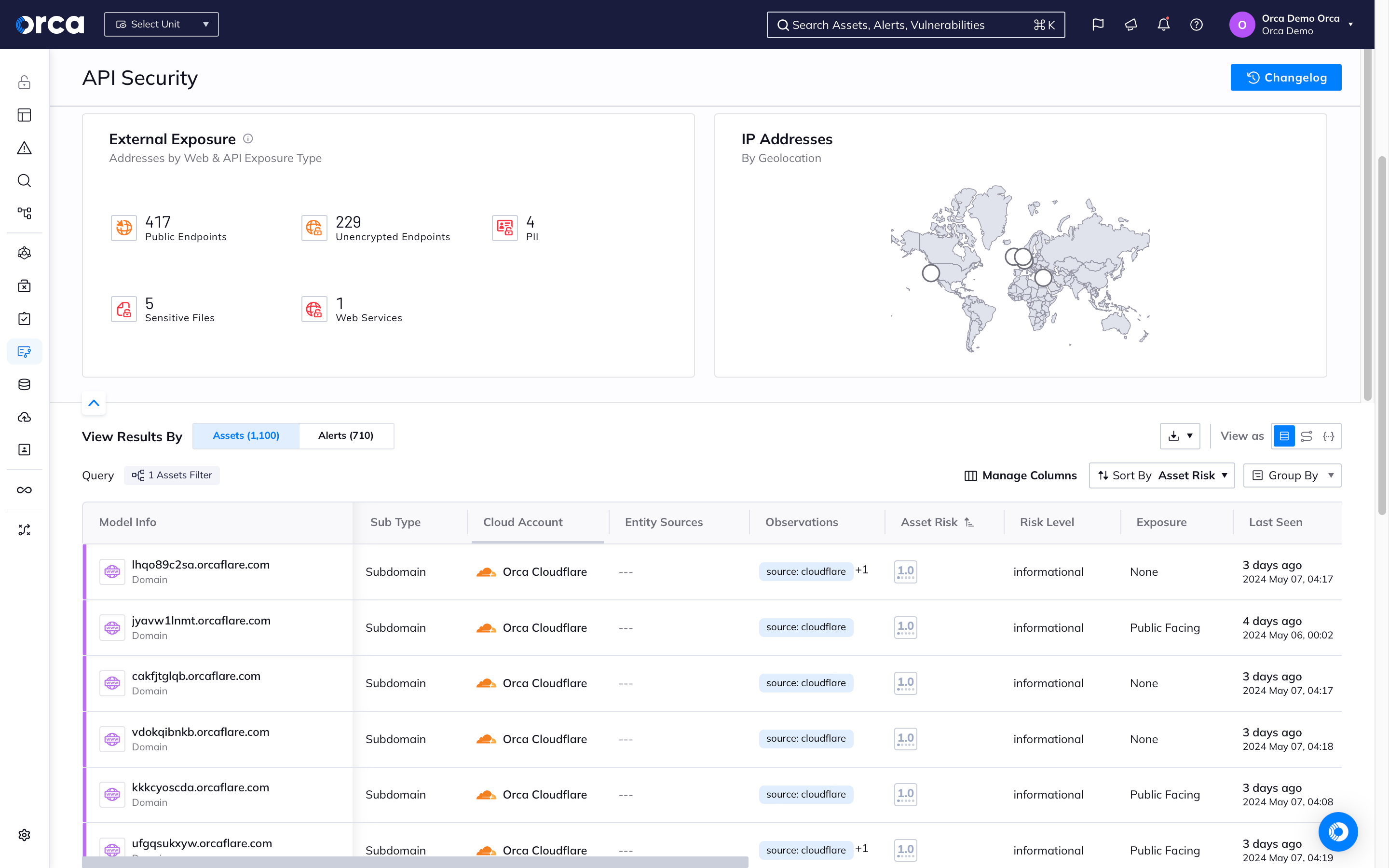Click the Orca logo in the header

(49, 25)
